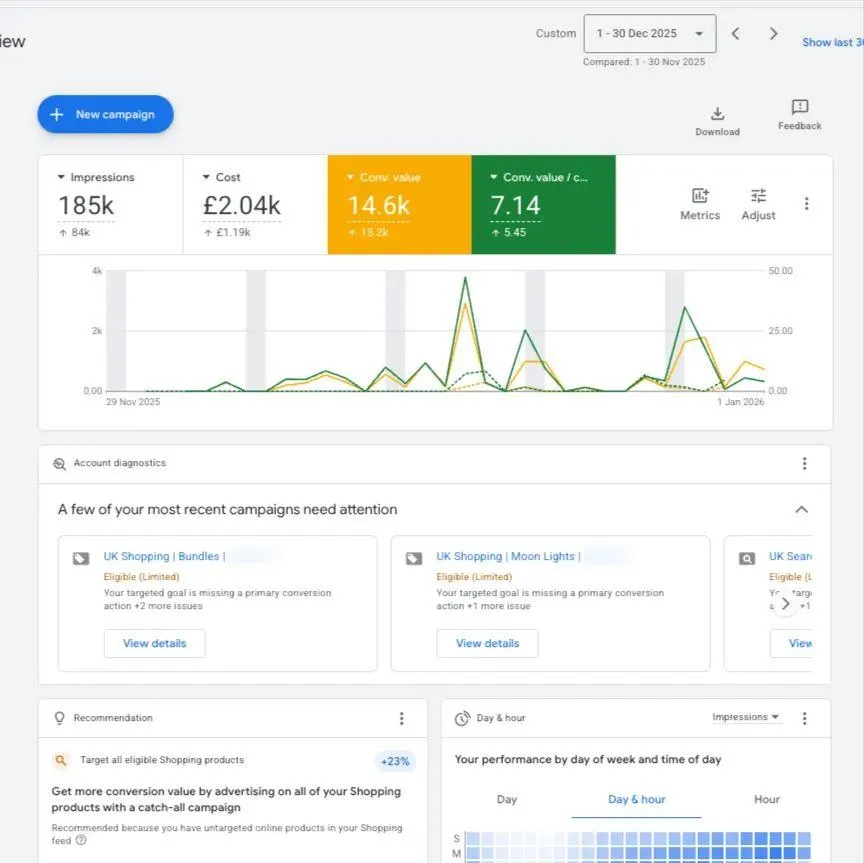This screenshot has height=863, width=864.
Task: Click the UK Shopping Bundles tag icon
Action: 81,558
